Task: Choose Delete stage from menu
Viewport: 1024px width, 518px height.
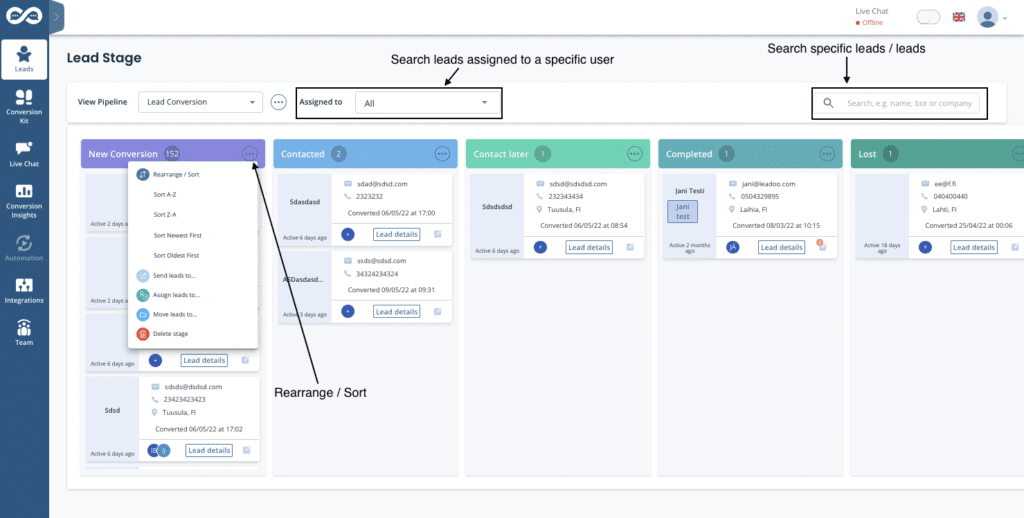Action: click(x=170, y=333)
